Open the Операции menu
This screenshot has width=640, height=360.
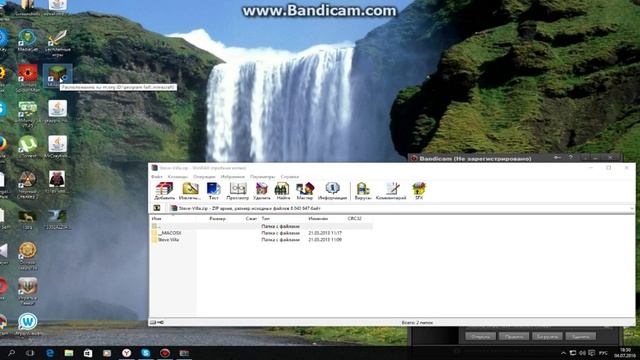tap(204, 177)
